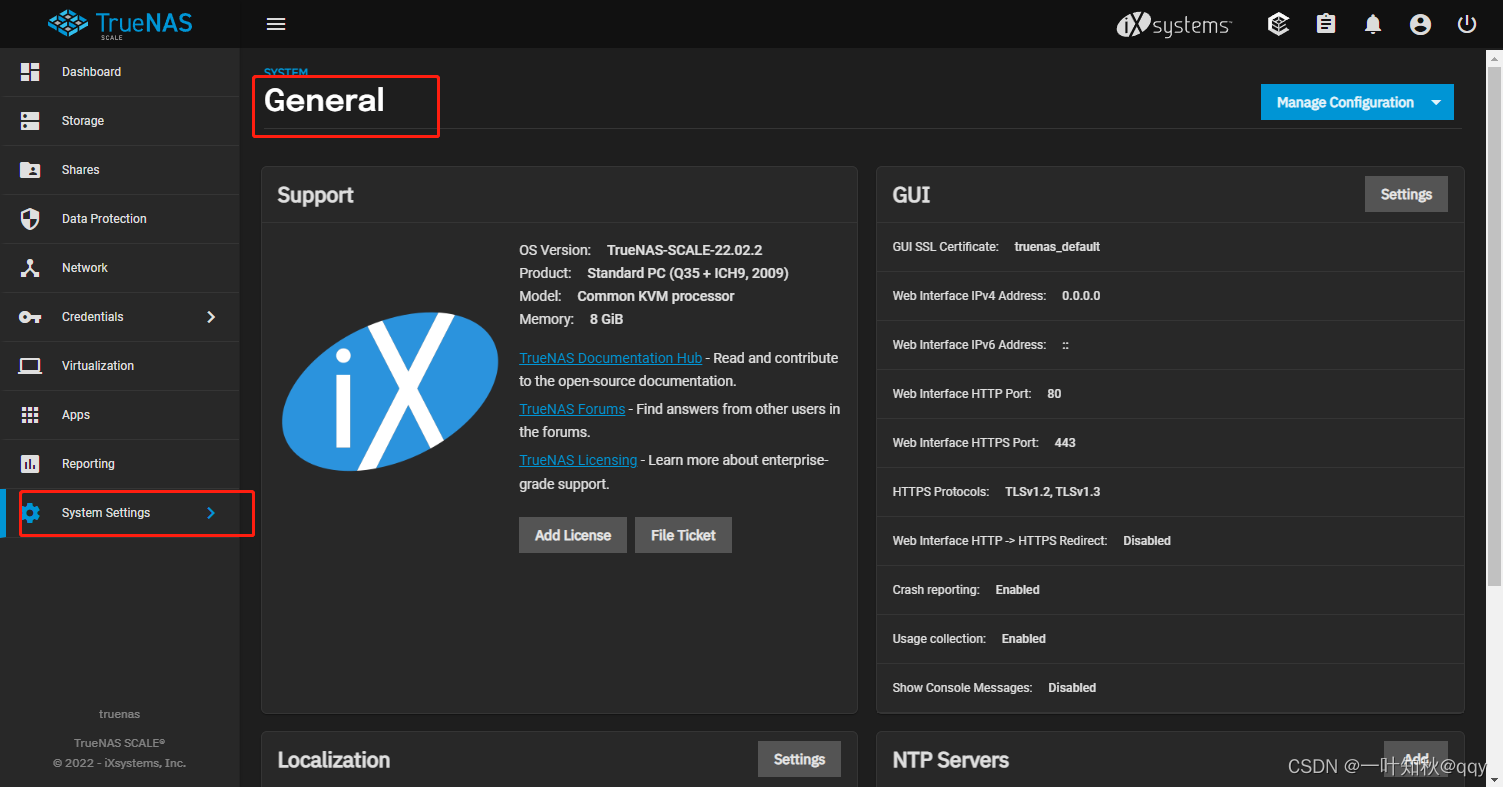Viewport: 1503px width, 787px height.
Task: Click NTP Servers Add button
Action: pos(1416,759)
